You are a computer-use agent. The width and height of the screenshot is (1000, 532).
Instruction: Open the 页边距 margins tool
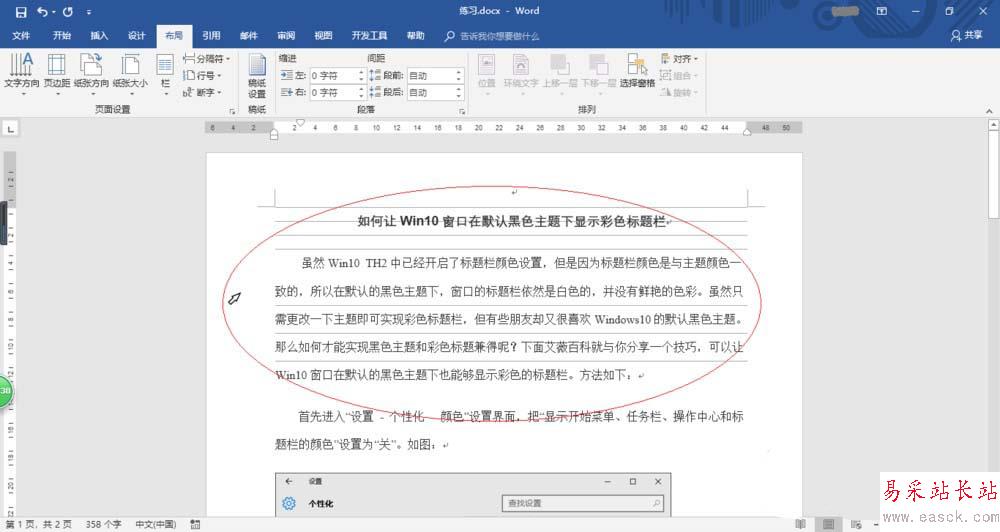tap(57, 73)
